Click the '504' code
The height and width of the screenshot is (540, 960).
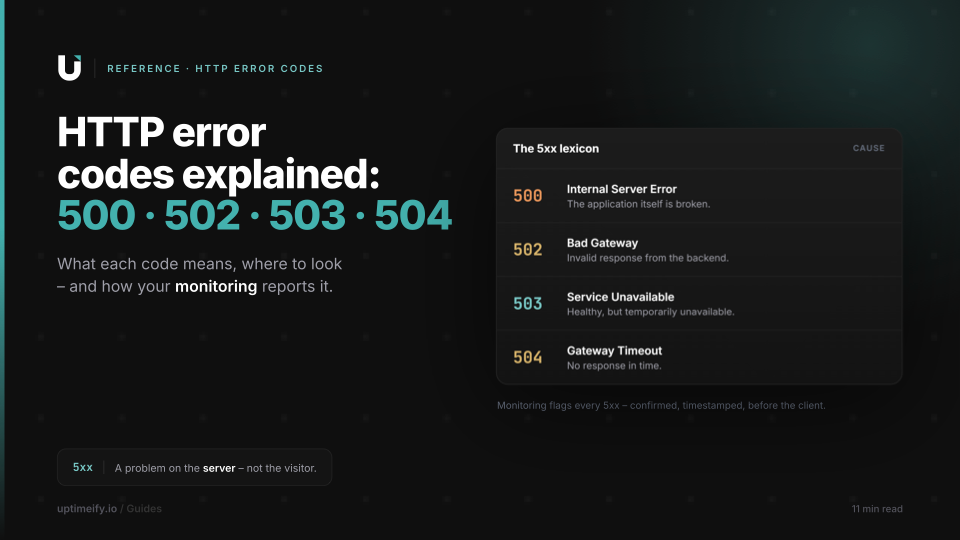pos(528,358)
